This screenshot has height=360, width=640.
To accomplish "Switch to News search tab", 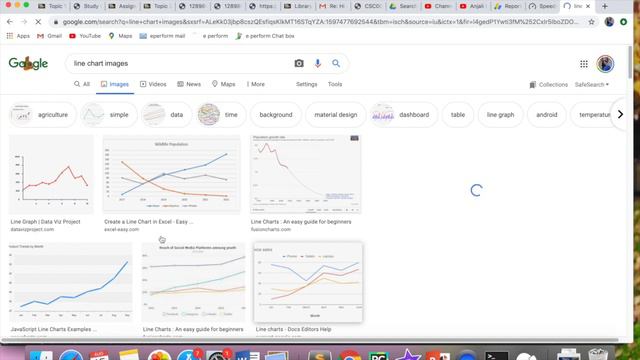I will pyautogui.click(x=189, y=84).
